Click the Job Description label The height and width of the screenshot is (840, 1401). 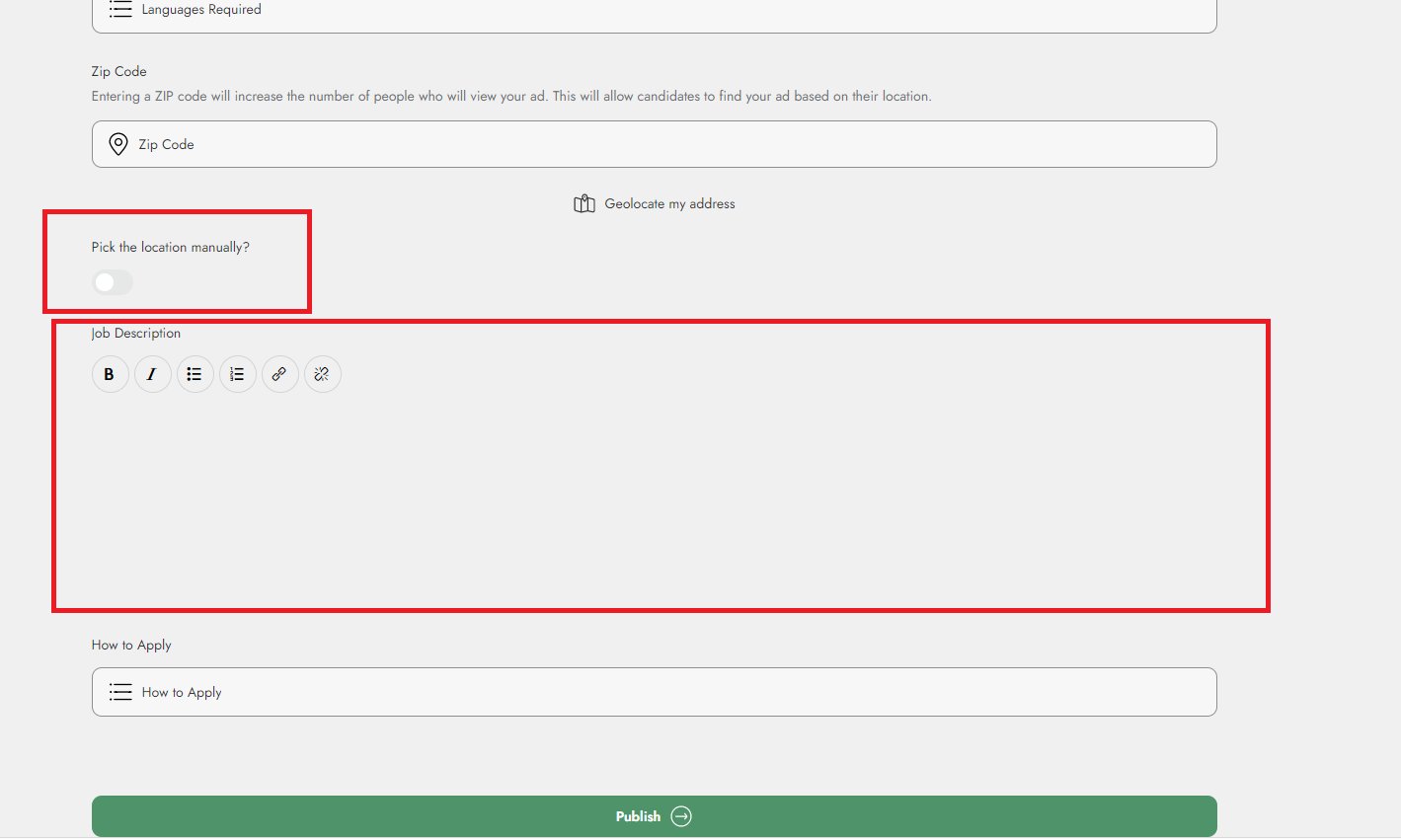pos(135,333)
